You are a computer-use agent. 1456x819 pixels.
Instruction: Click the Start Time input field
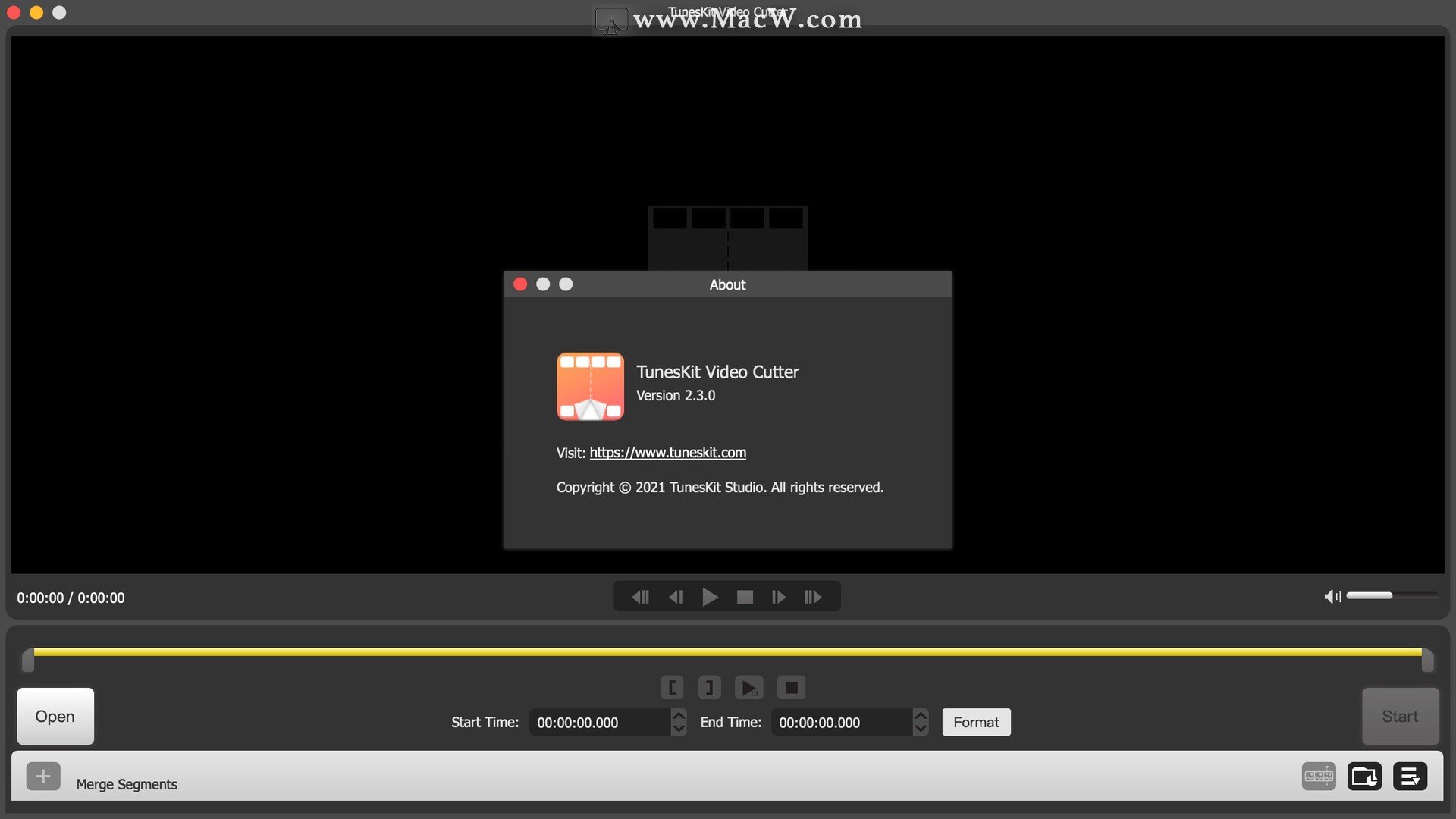(600, 723)
